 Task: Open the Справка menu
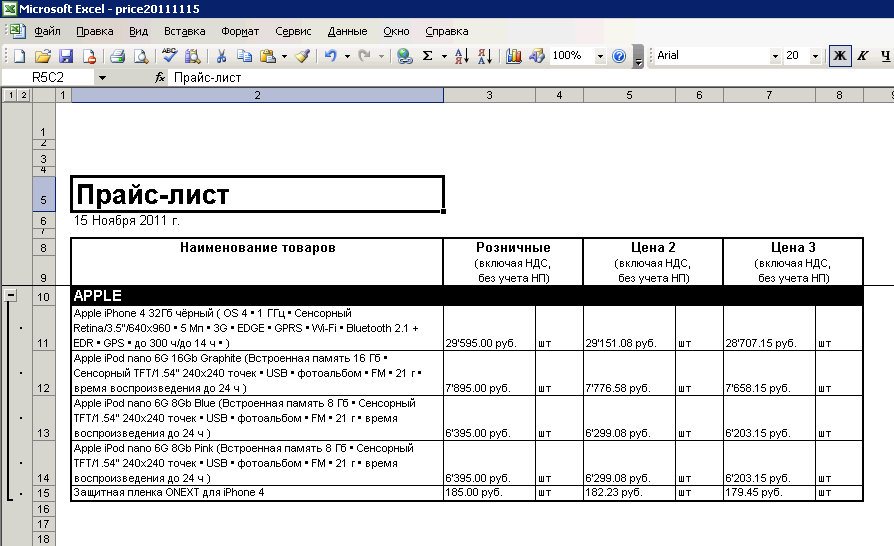(446, 31)
